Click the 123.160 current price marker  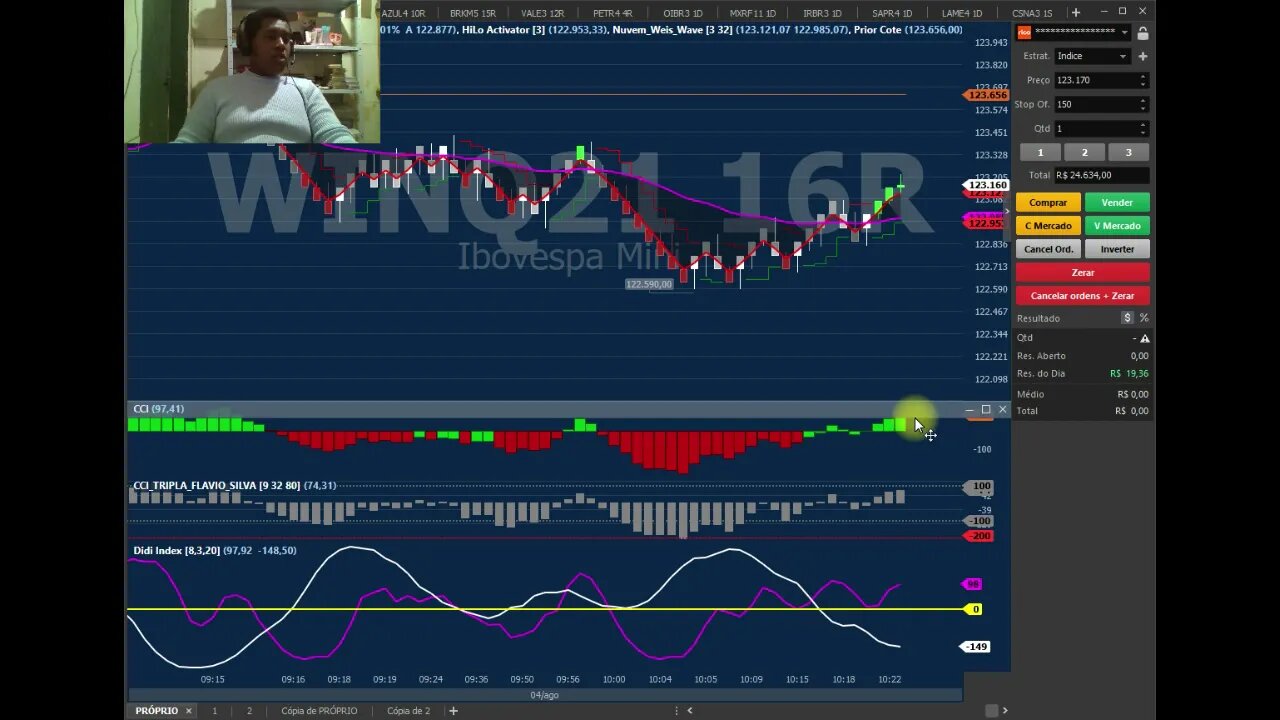point(986,185)
